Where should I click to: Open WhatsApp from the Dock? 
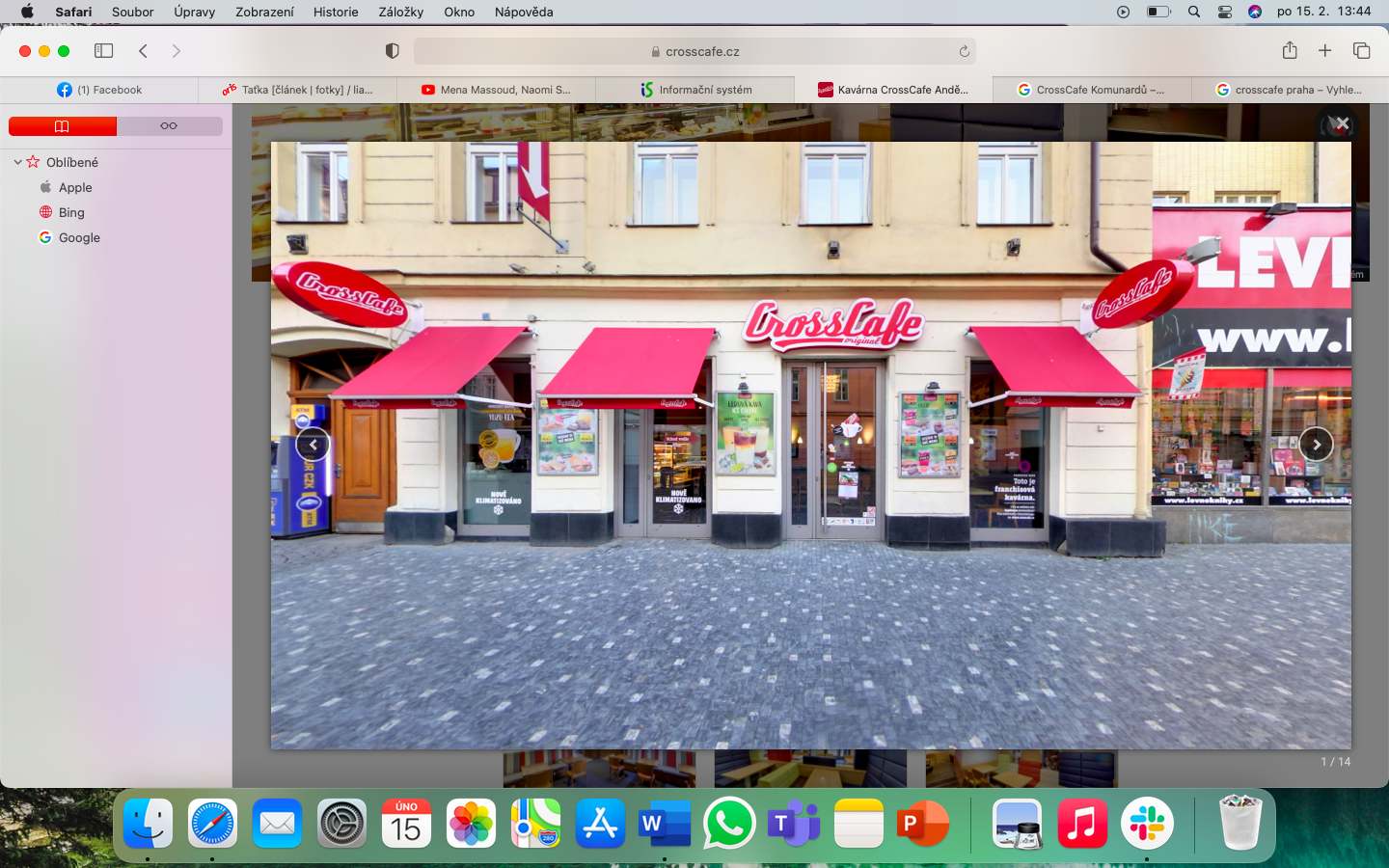click(x=728, y=825)
